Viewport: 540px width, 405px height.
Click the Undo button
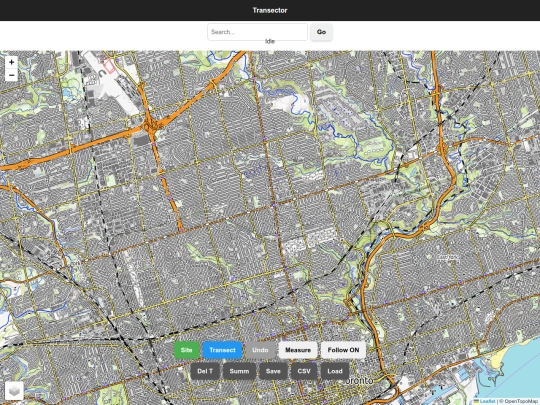point(260,350)
